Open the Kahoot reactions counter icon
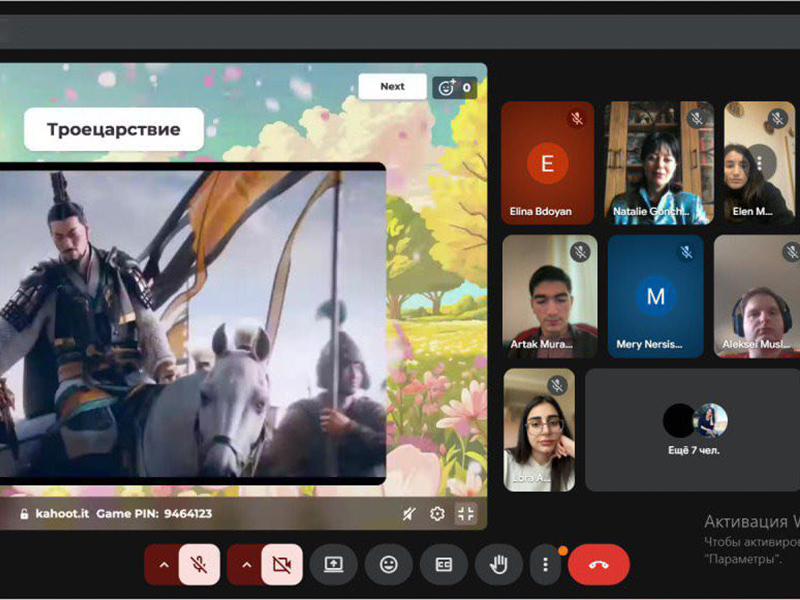Screen dimensions: 800x600 (454, 88)
